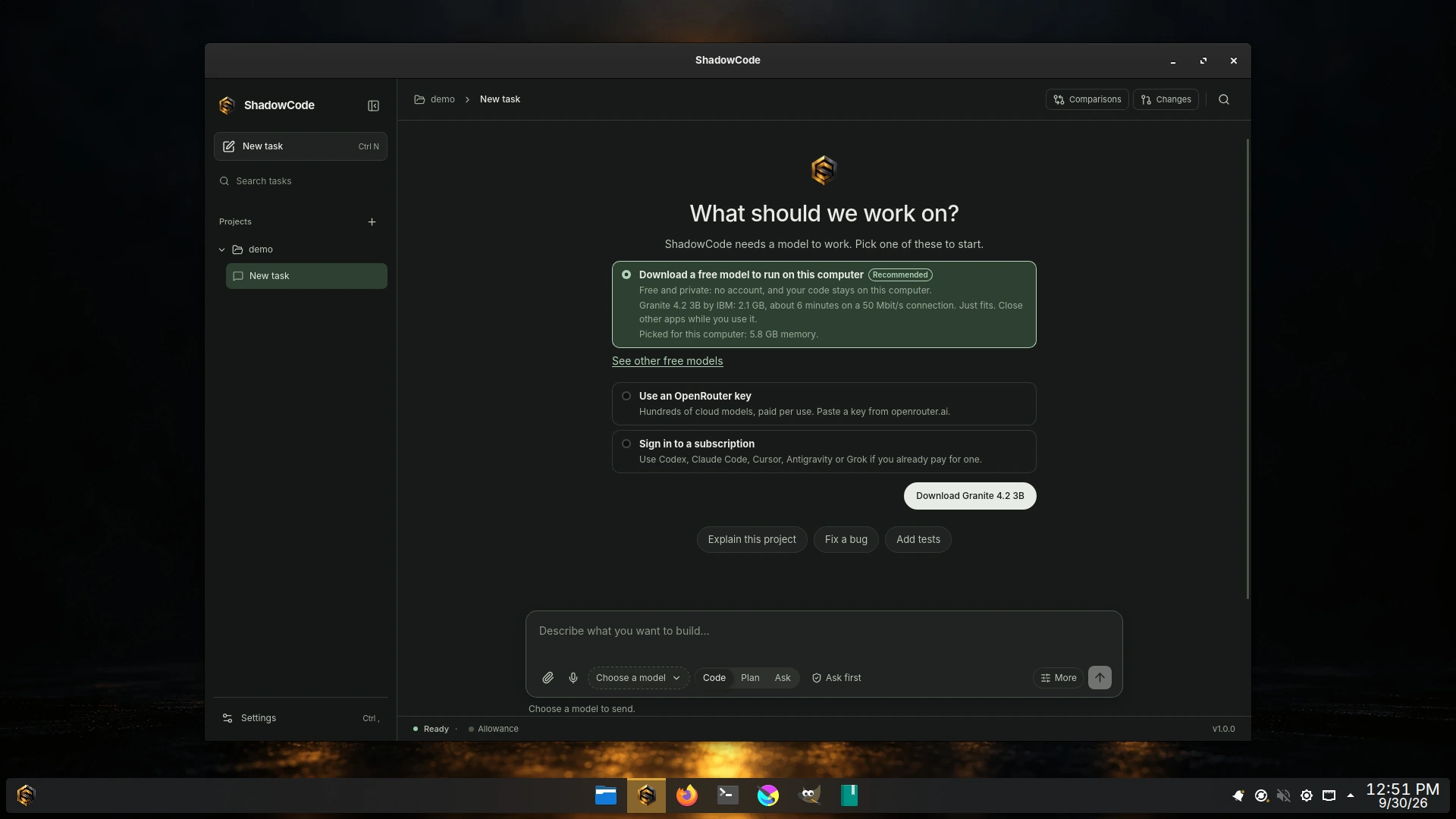The image size is (1456, 819).
Task: Open the file manager from the taskbar
Action: pyautogui.click(x=606, y=795)
